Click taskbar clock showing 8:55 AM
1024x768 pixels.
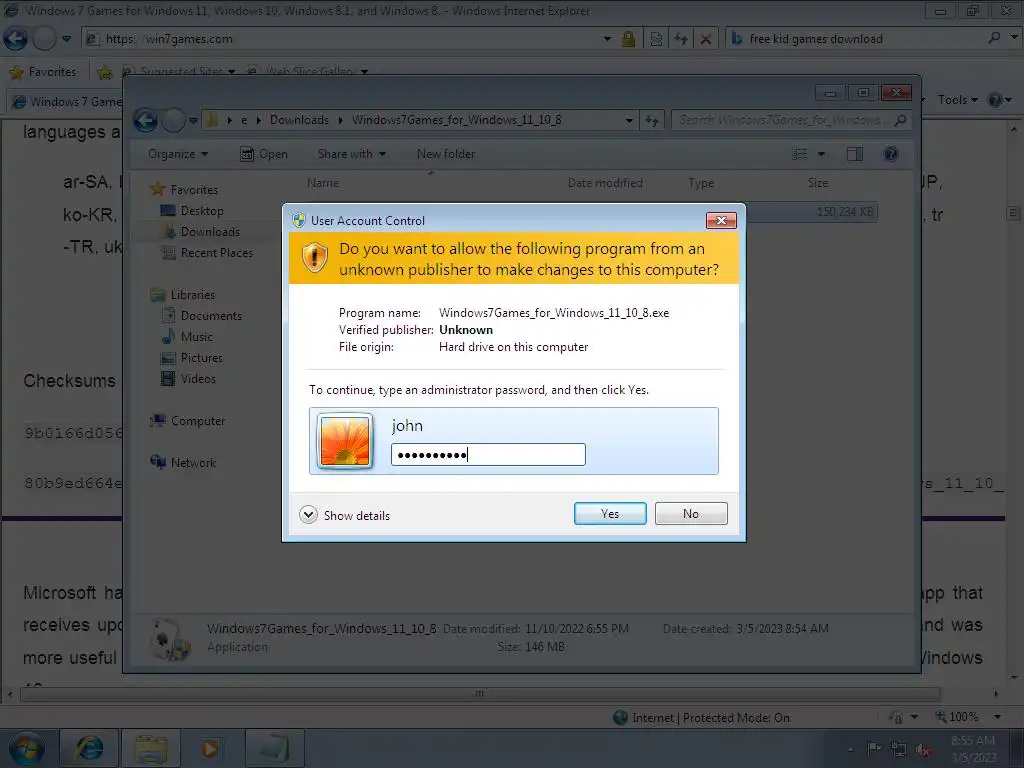point(973,749)
